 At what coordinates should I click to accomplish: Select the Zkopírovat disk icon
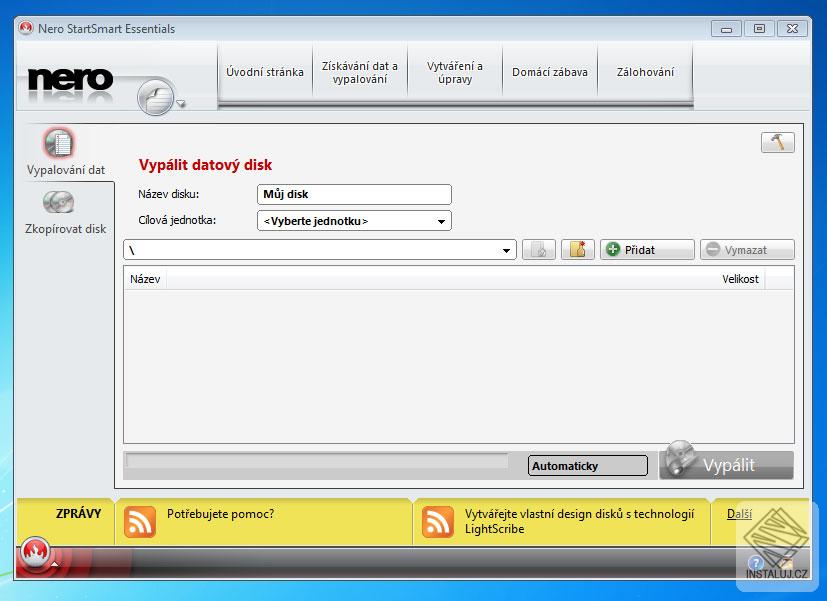(x=59, y=202)
